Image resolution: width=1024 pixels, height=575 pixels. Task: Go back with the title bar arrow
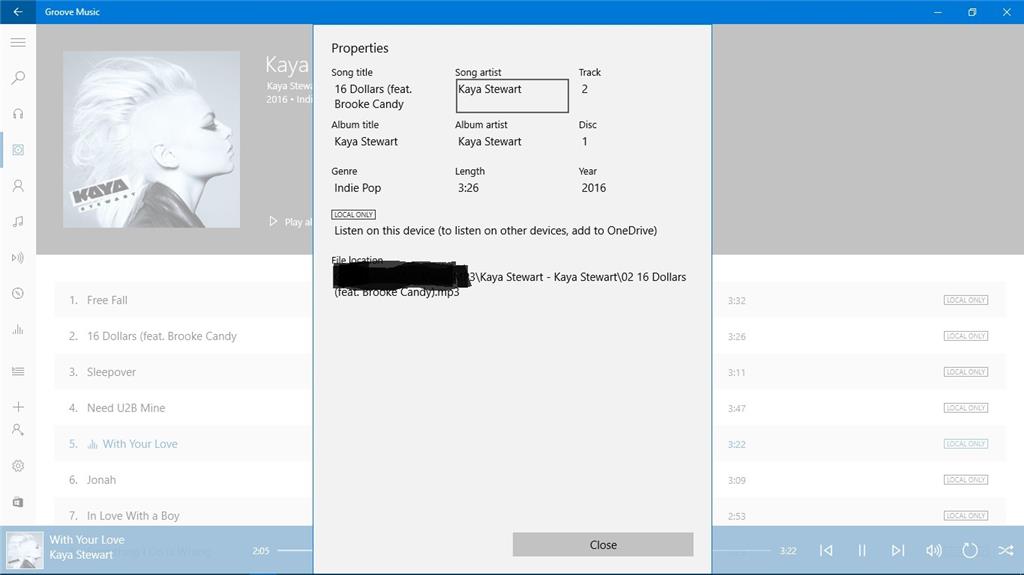tap(18, 12)
